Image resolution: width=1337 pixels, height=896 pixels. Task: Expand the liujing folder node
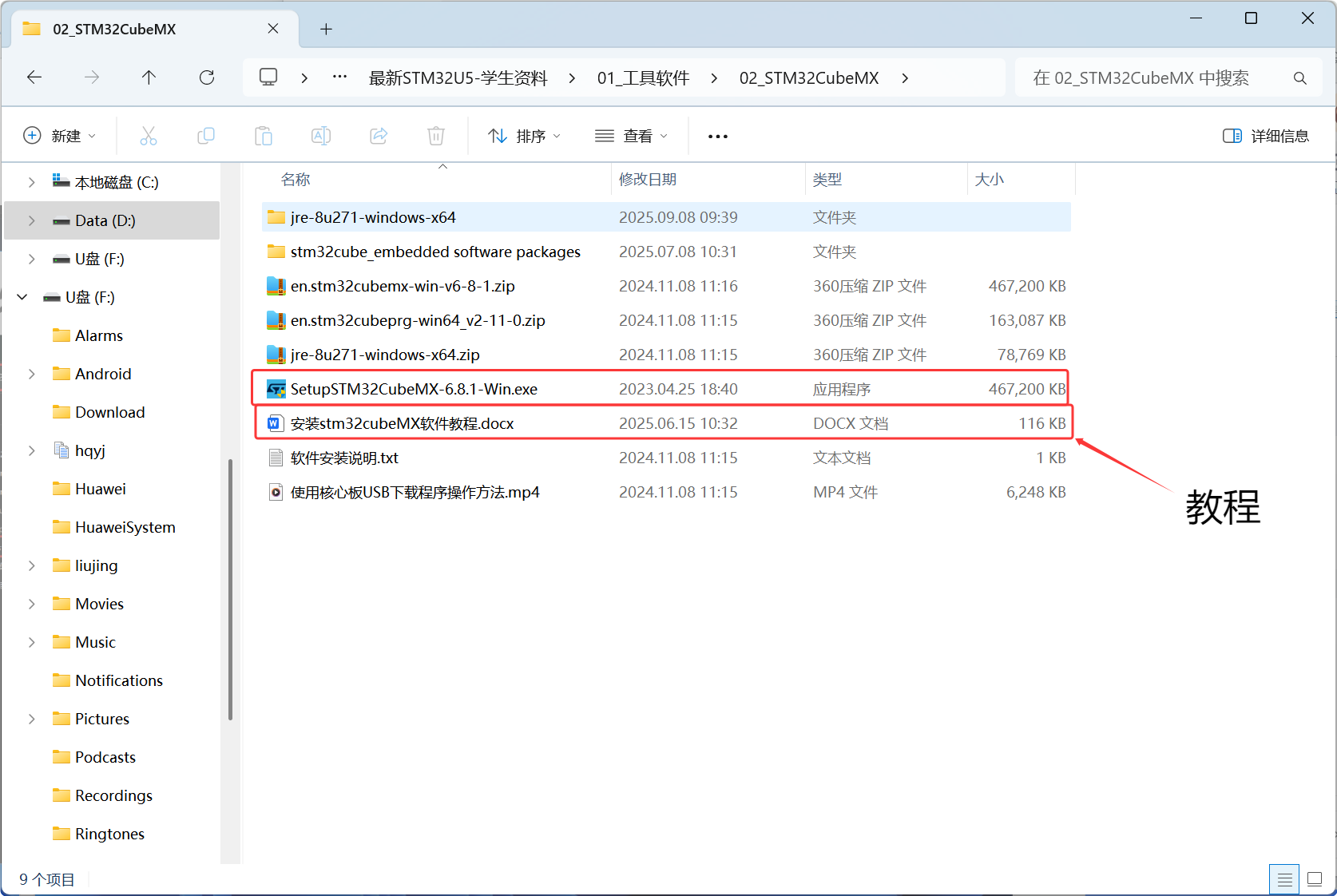[31, 565]
